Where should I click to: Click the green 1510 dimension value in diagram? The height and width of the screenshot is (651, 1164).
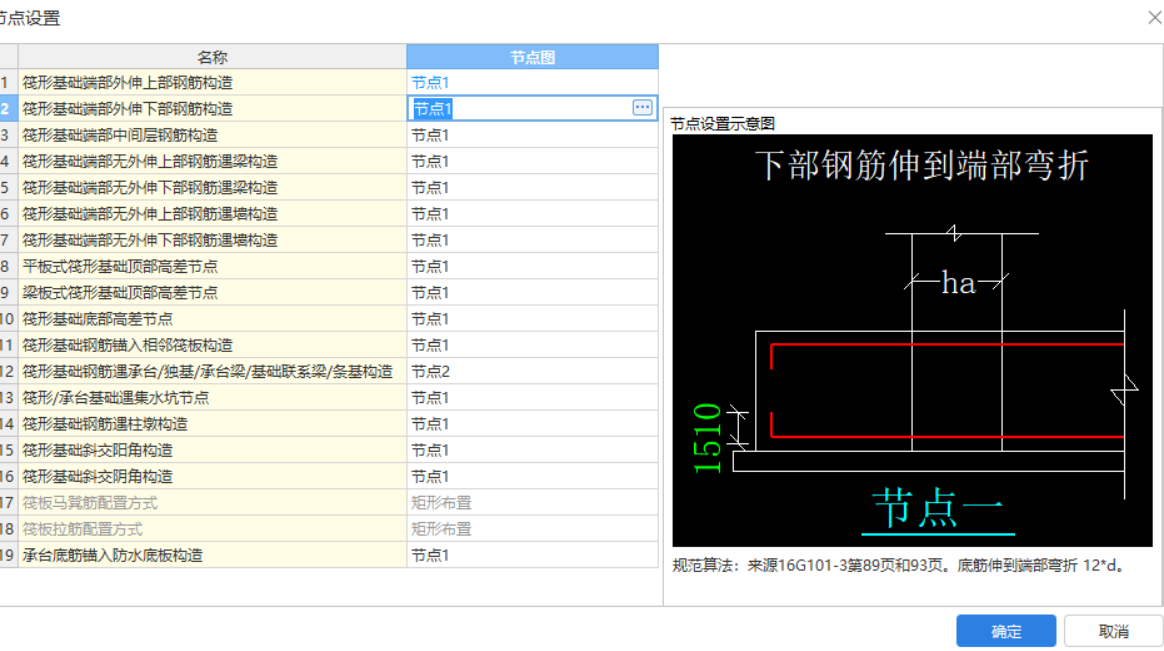707,438
